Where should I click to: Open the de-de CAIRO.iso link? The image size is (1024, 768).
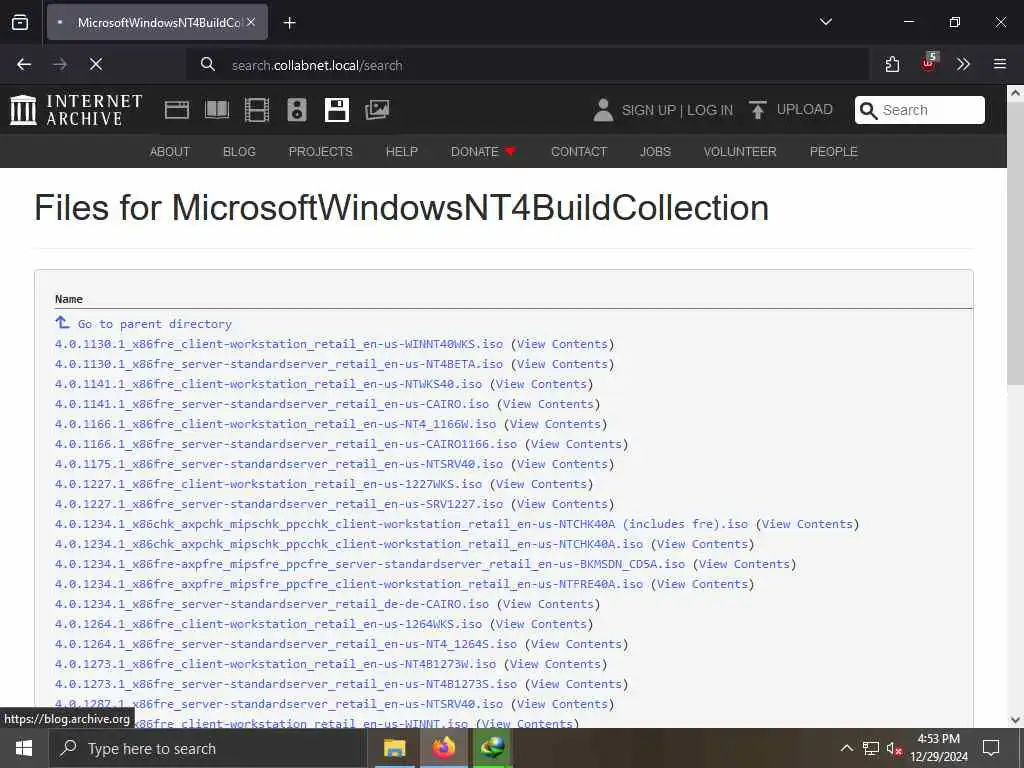[x=272, y=604]
